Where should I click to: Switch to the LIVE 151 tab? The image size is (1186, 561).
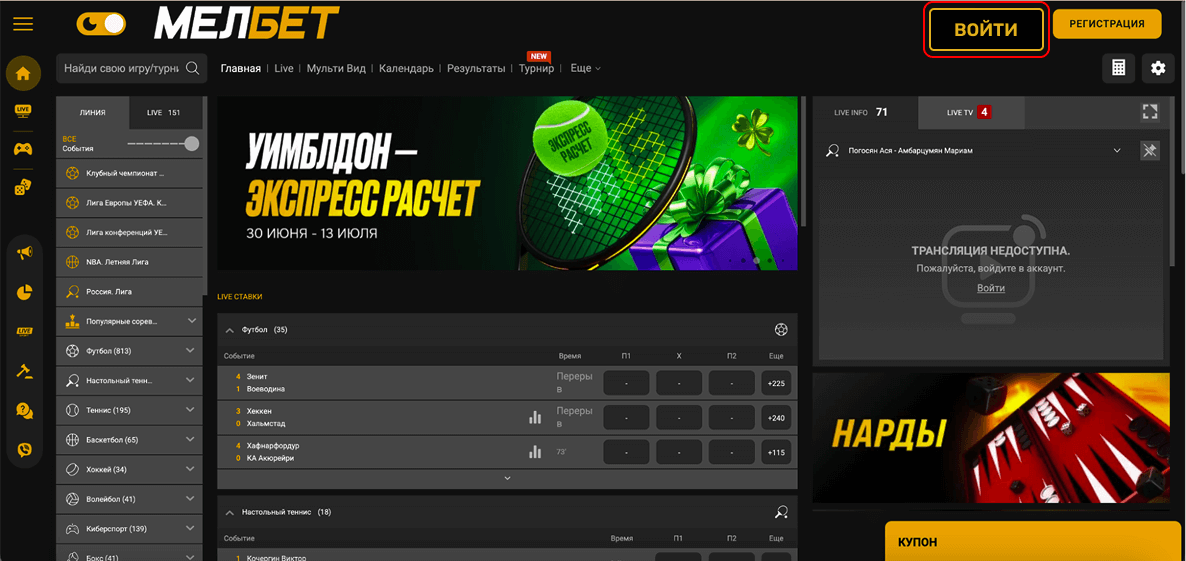click(x=165, y=113)
